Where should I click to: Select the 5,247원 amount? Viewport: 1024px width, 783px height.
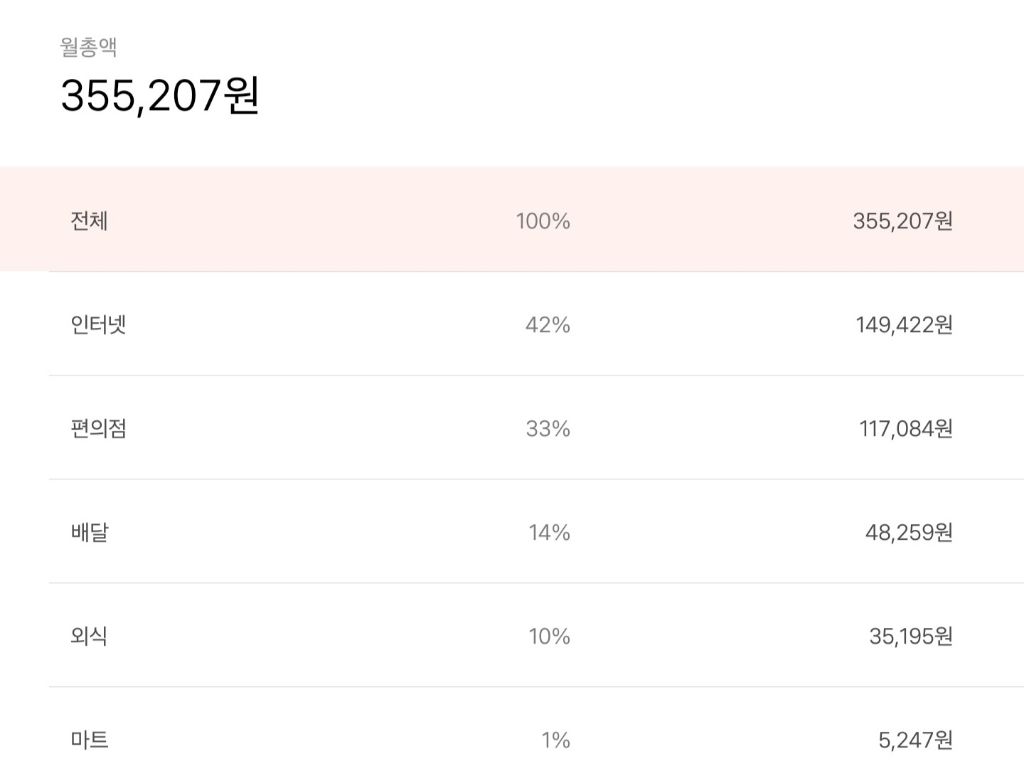coord(914,741)
